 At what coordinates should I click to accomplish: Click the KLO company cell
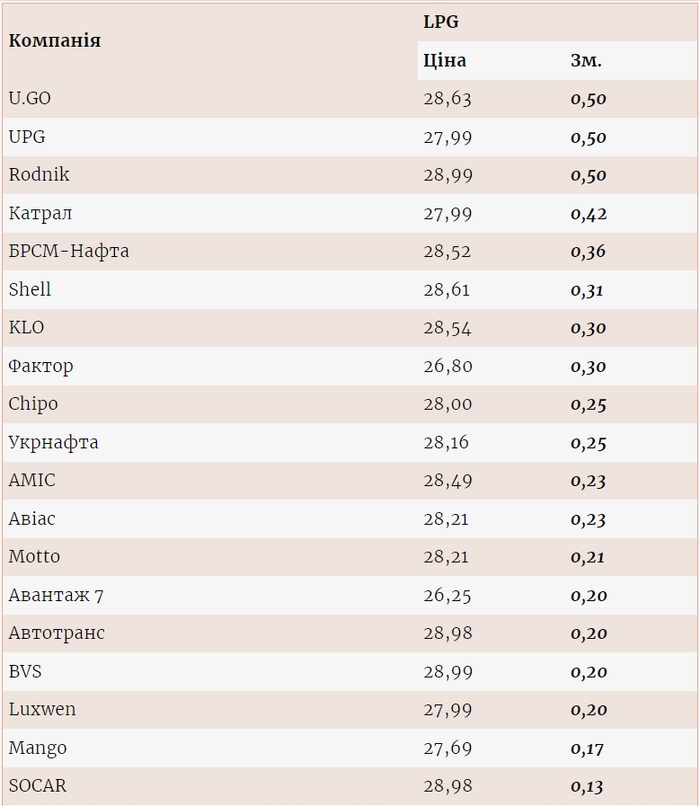pos(27,328)
